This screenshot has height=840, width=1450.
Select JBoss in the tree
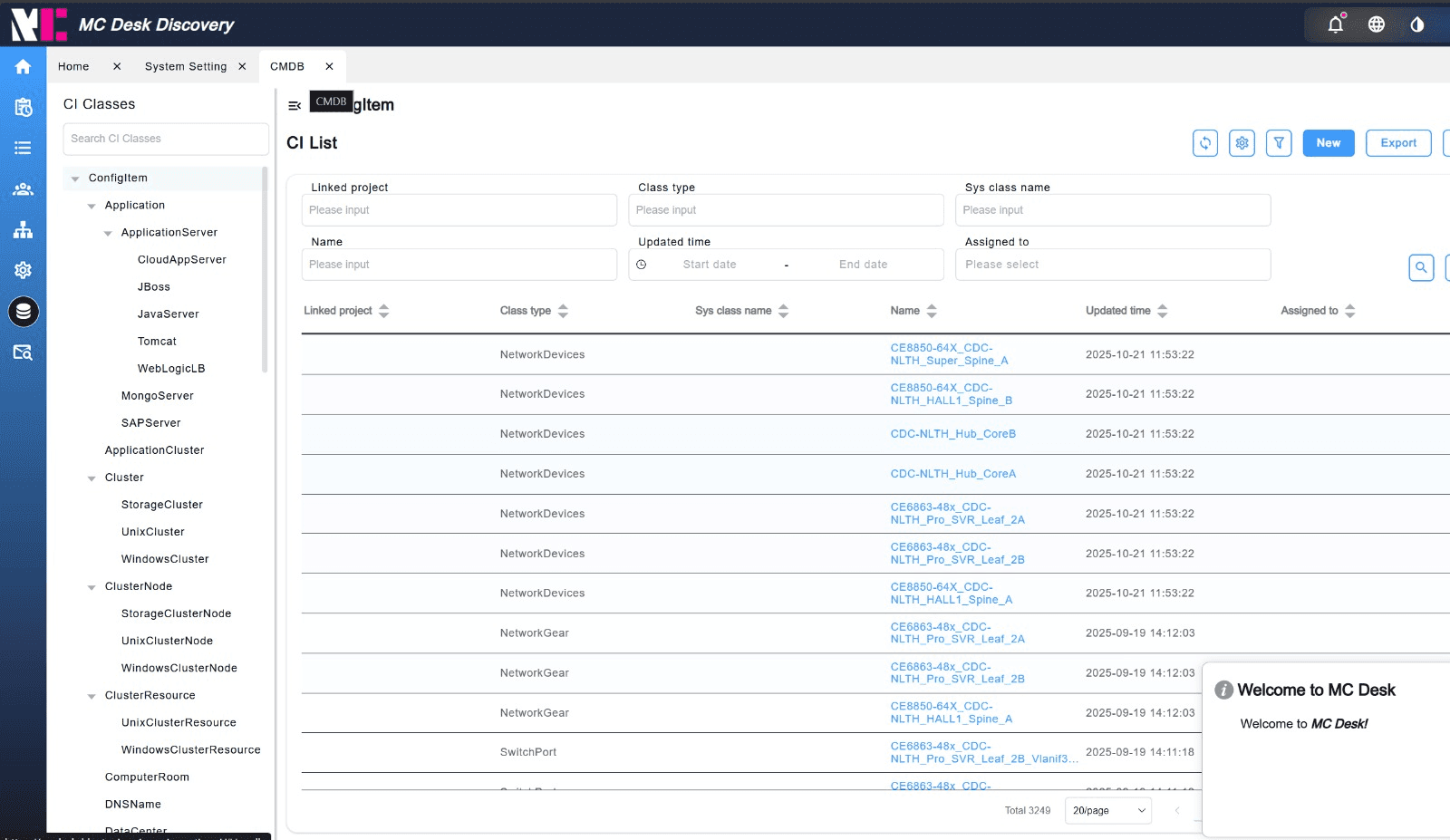click(x=154, y=287)
